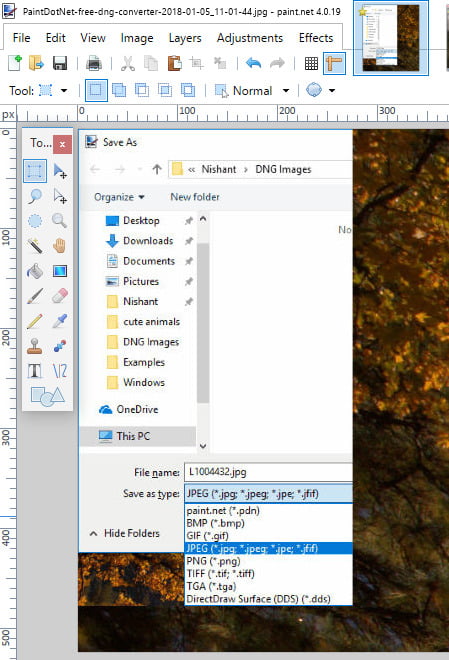The image size is (449, 660).
Task: Pick the Color Picker eyedropper tool
Action: tap(60, 321)
